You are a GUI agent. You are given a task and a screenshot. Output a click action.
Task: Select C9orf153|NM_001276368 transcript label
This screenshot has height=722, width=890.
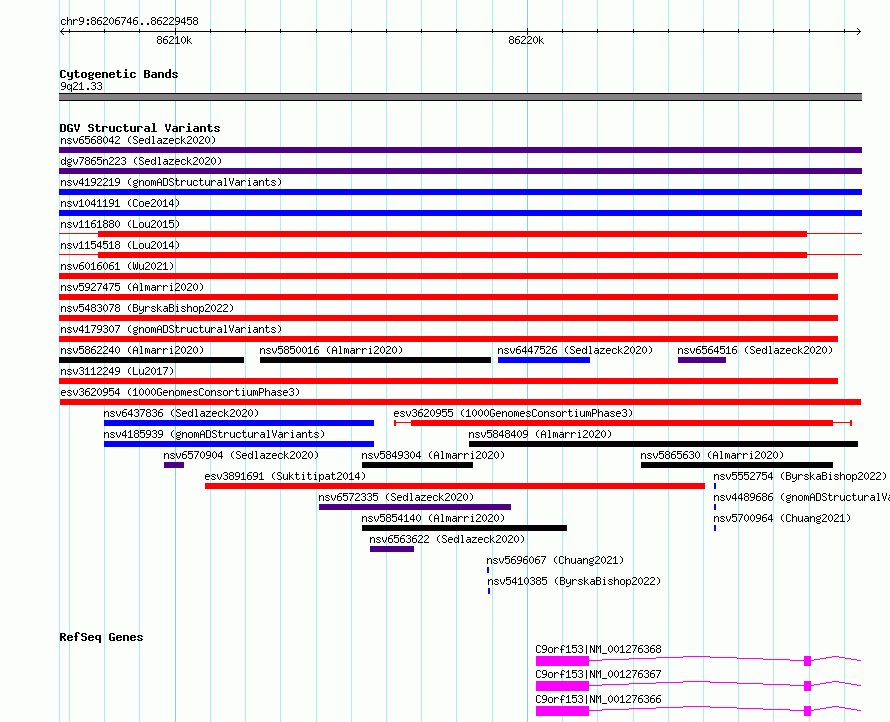(x=598, y=649)
